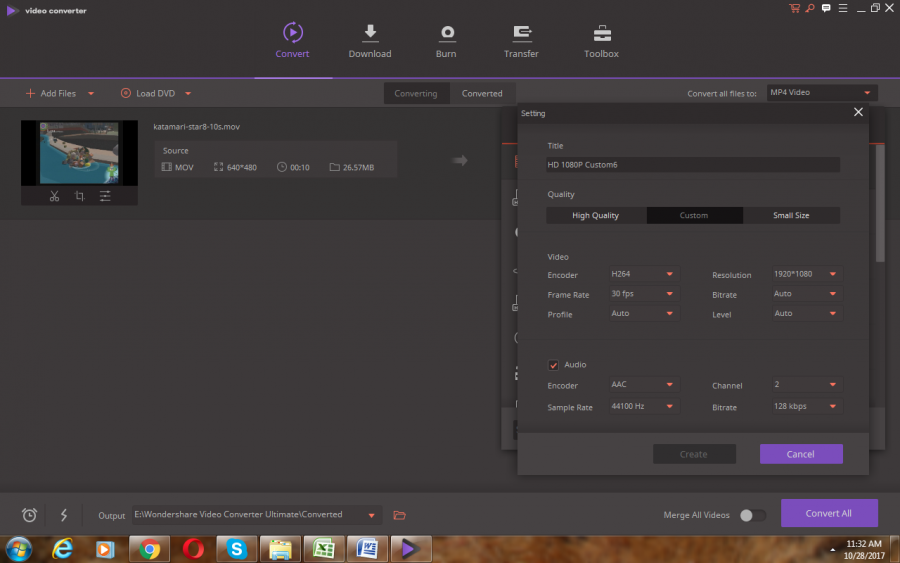Open the video Bitrate Auto dropdown

pos(806,294)
